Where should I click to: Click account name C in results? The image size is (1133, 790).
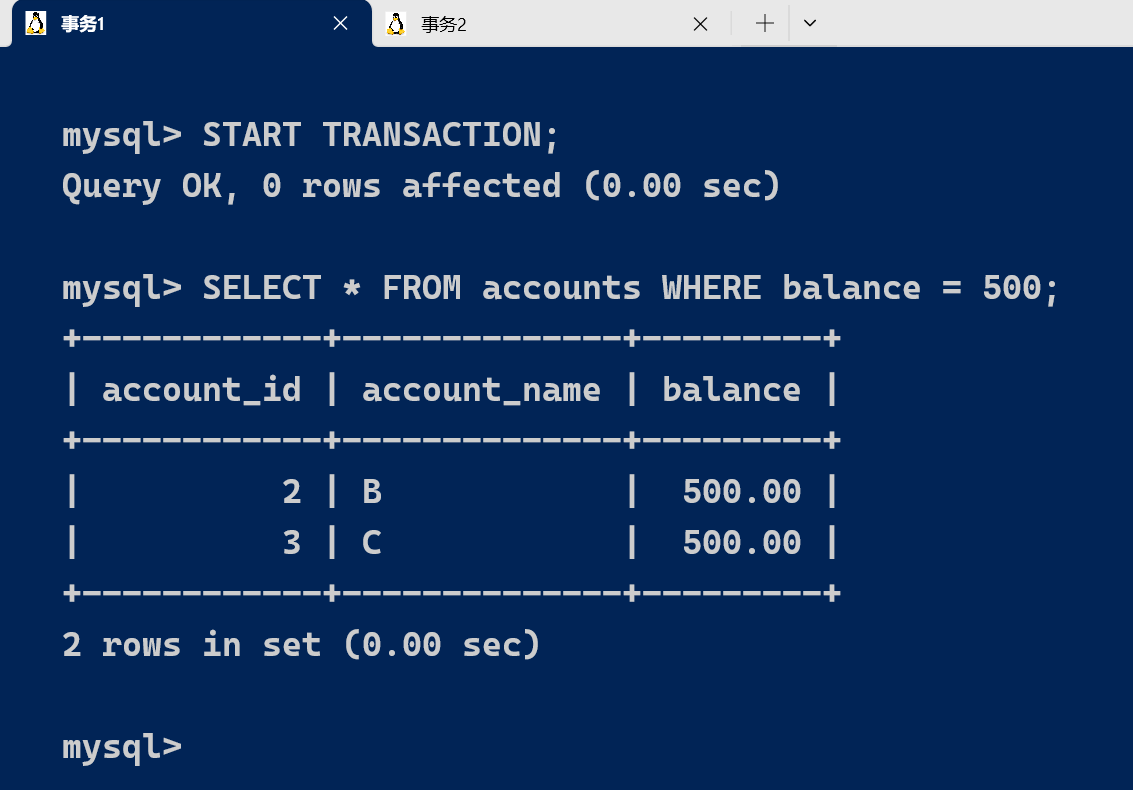[372, 543]
